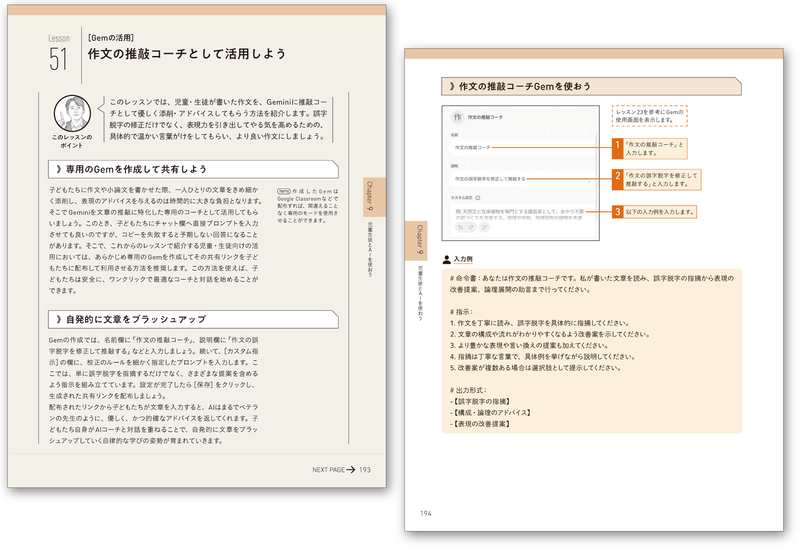Click the redo arrow under custom instructions
Image resolution: width=800 pixels, height=548 pixels.
click(x=470, y=228)
